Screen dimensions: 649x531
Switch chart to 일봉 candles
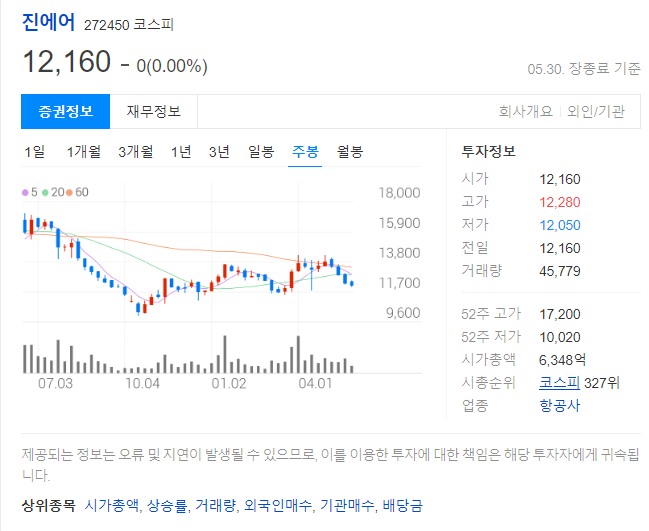(x=261, y=152)
